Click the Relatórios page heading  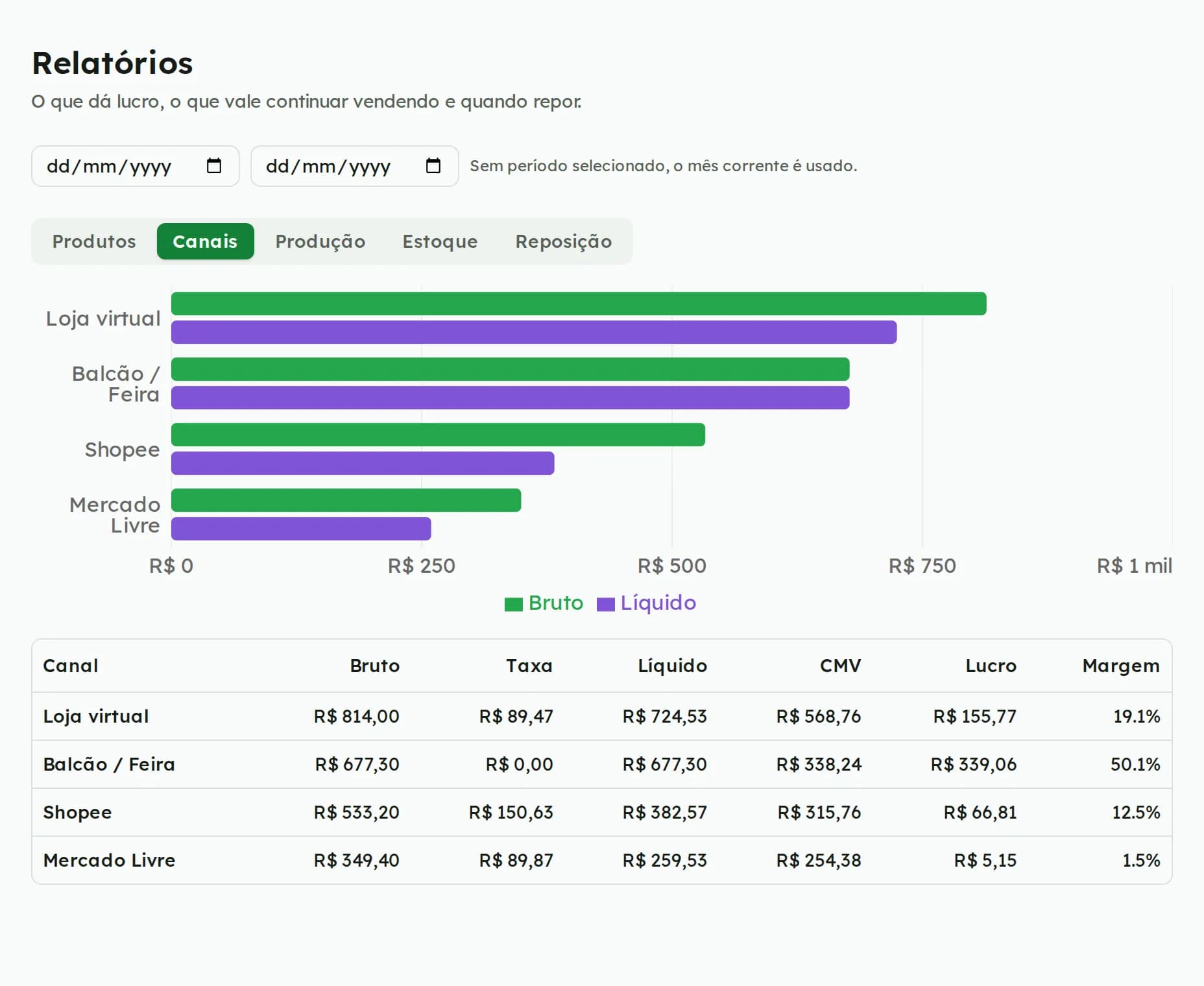tap(113, 63)
